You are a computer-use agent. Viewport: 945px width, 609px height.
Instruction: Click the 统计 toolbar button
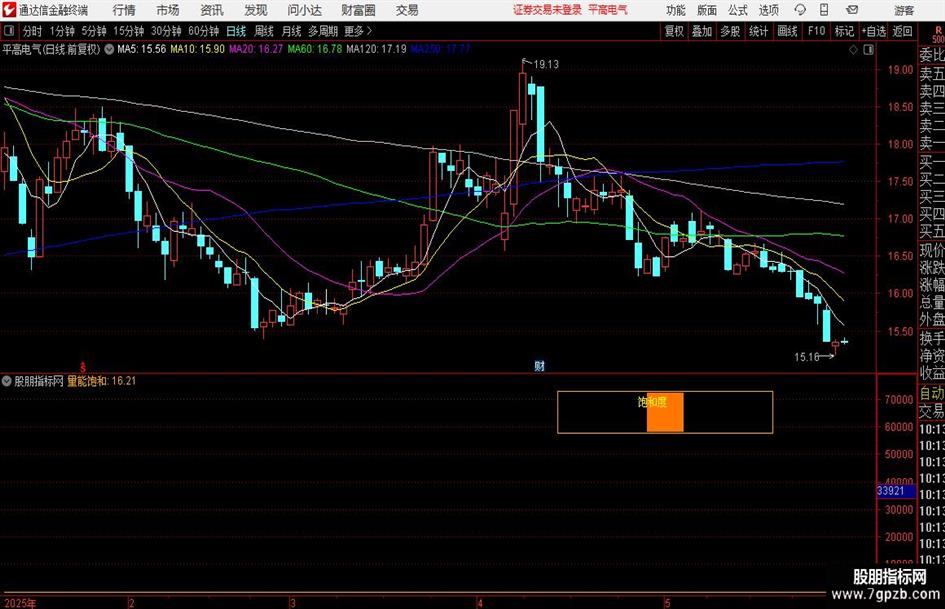tap(759, 31)
